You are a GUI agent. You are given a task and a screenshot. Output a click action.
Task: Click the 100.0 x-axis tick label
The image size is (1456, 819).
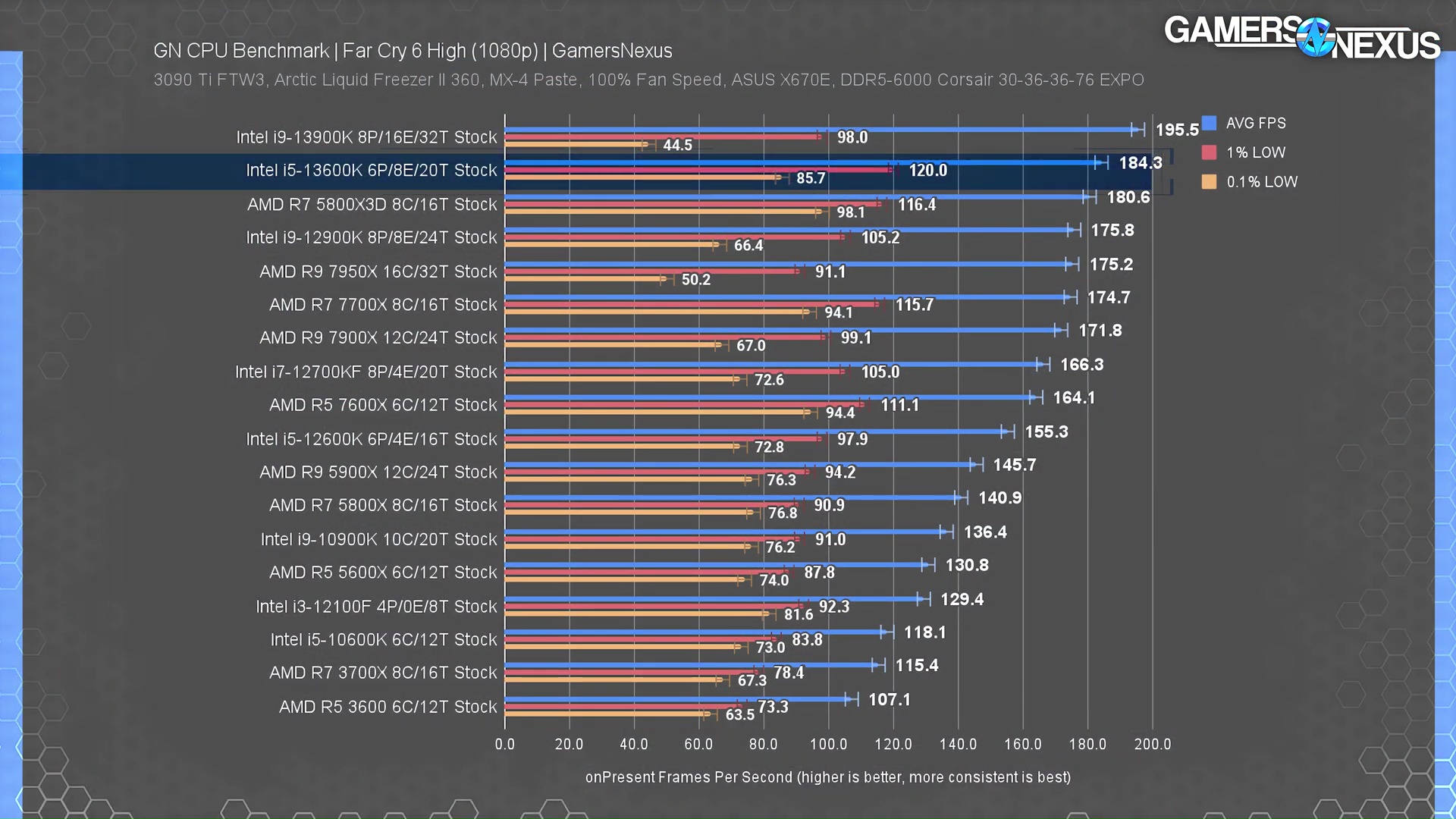pyautogui.click(x=828, y=744)
